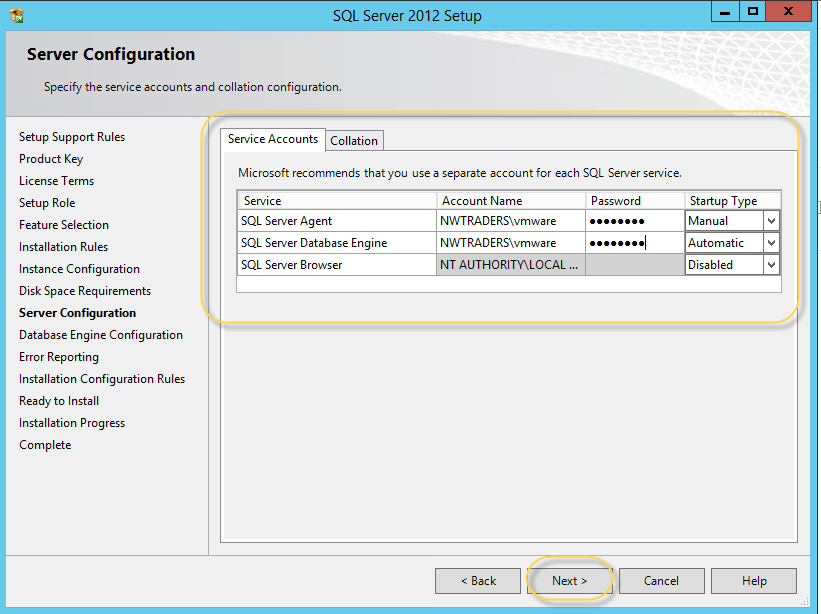Screen dimensions: 821x614
Task: Cancel the setup wizard
Action: pos(661,581)
